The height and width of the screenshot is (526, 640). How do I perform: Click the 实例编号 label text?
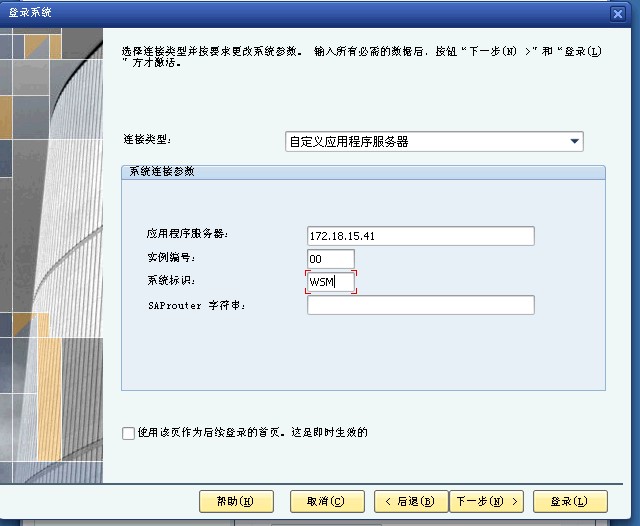click(171, 257)
